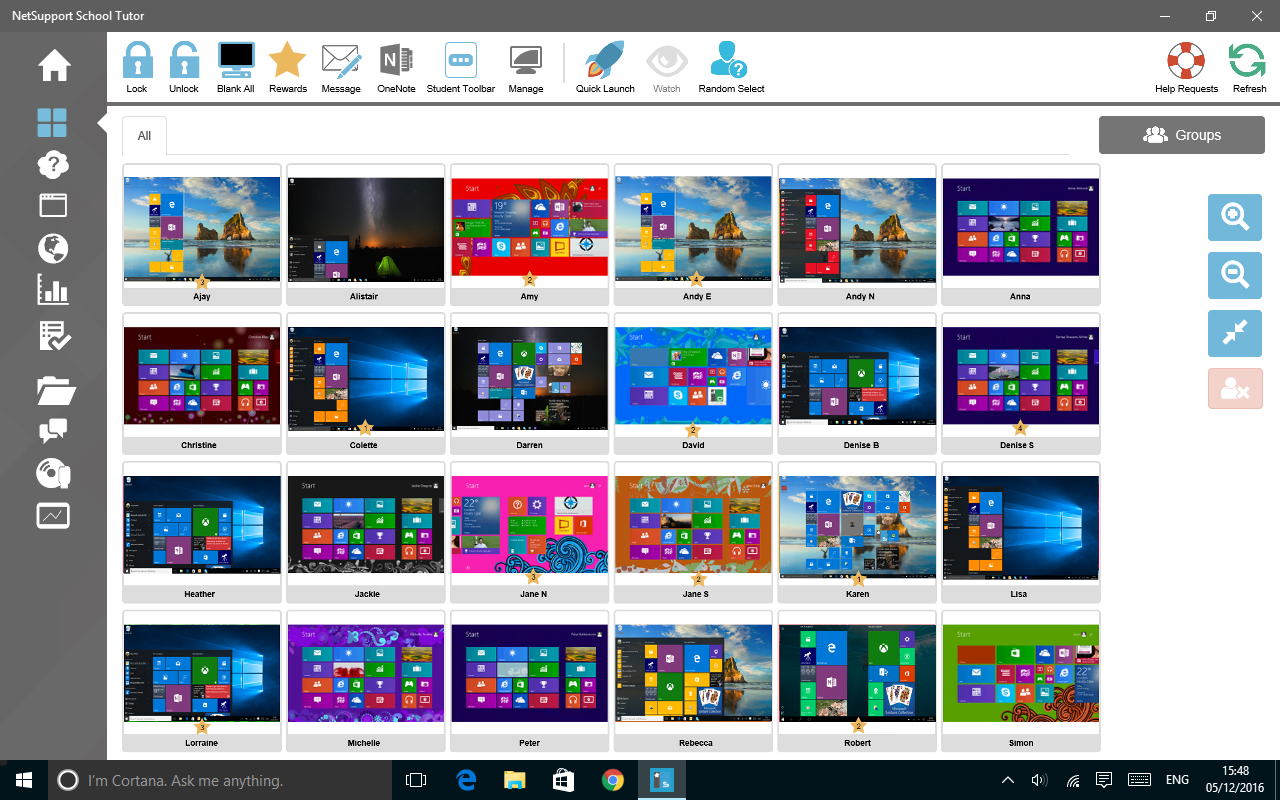Image resolution: width=1281 pixels, height=800 pixels.
Task: Zoom in thumbnails with magnifier plus
Action: point(1234,218)
